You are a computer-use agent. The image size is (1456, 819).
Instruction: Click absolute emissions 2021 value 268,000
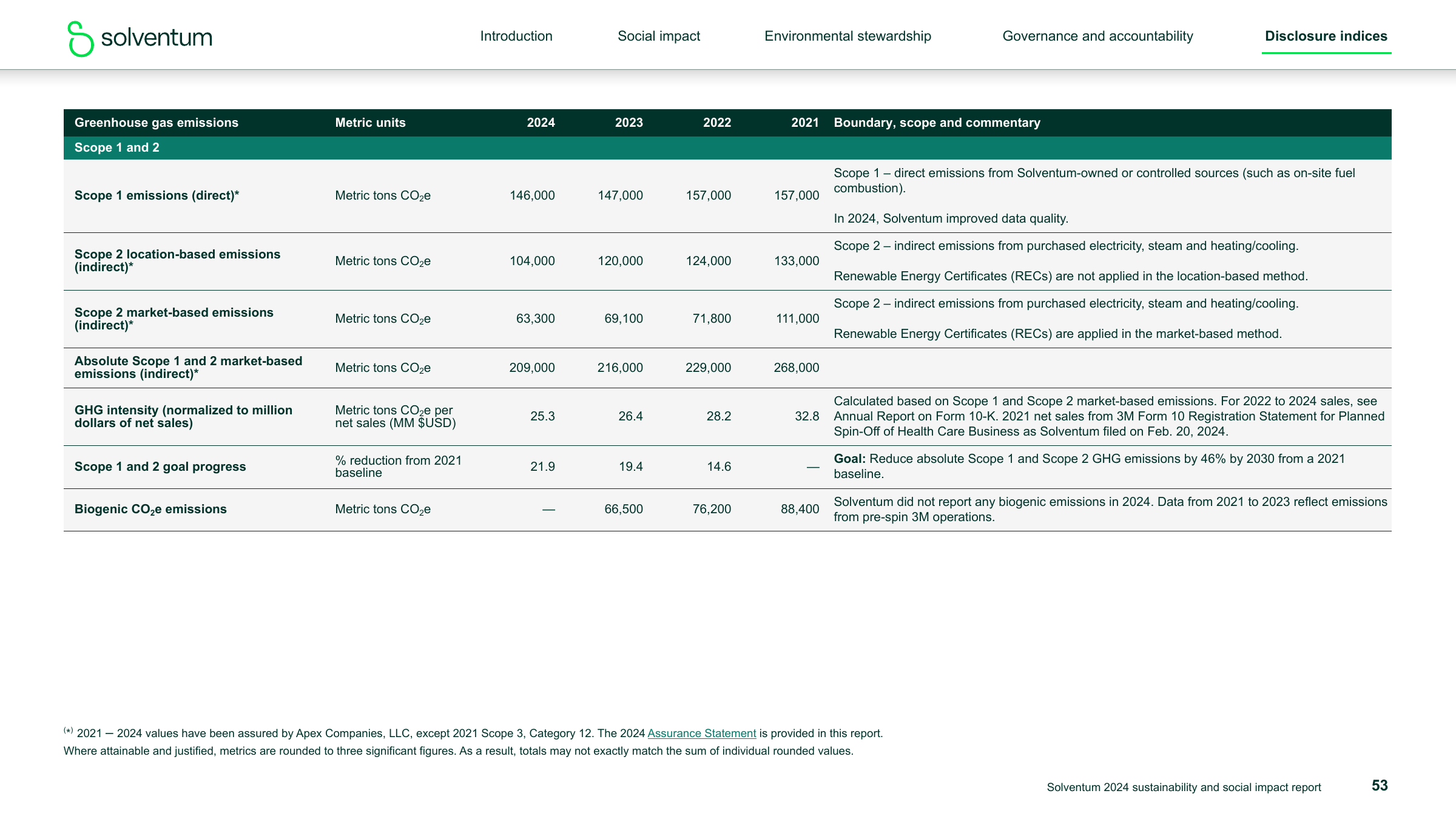click(797, 368)
